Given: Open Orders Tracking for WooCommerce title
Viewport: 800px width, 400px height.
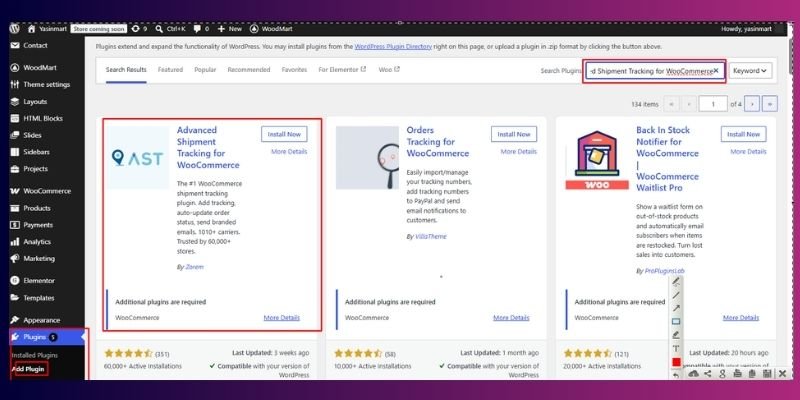Looking at the screenshot, I should 438,142.
